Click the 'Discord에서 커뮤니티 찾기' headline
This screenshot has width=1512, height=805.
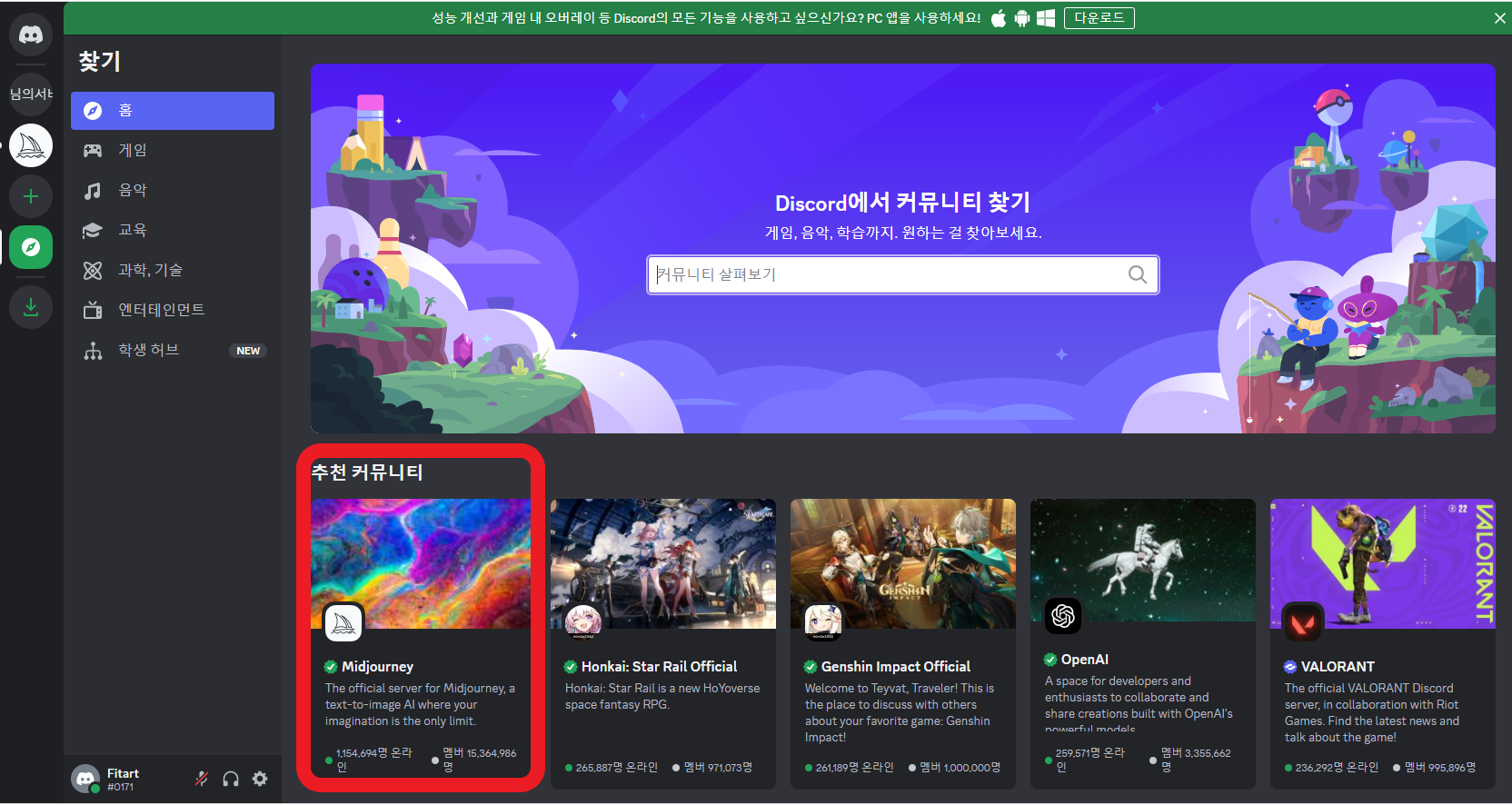902,202
